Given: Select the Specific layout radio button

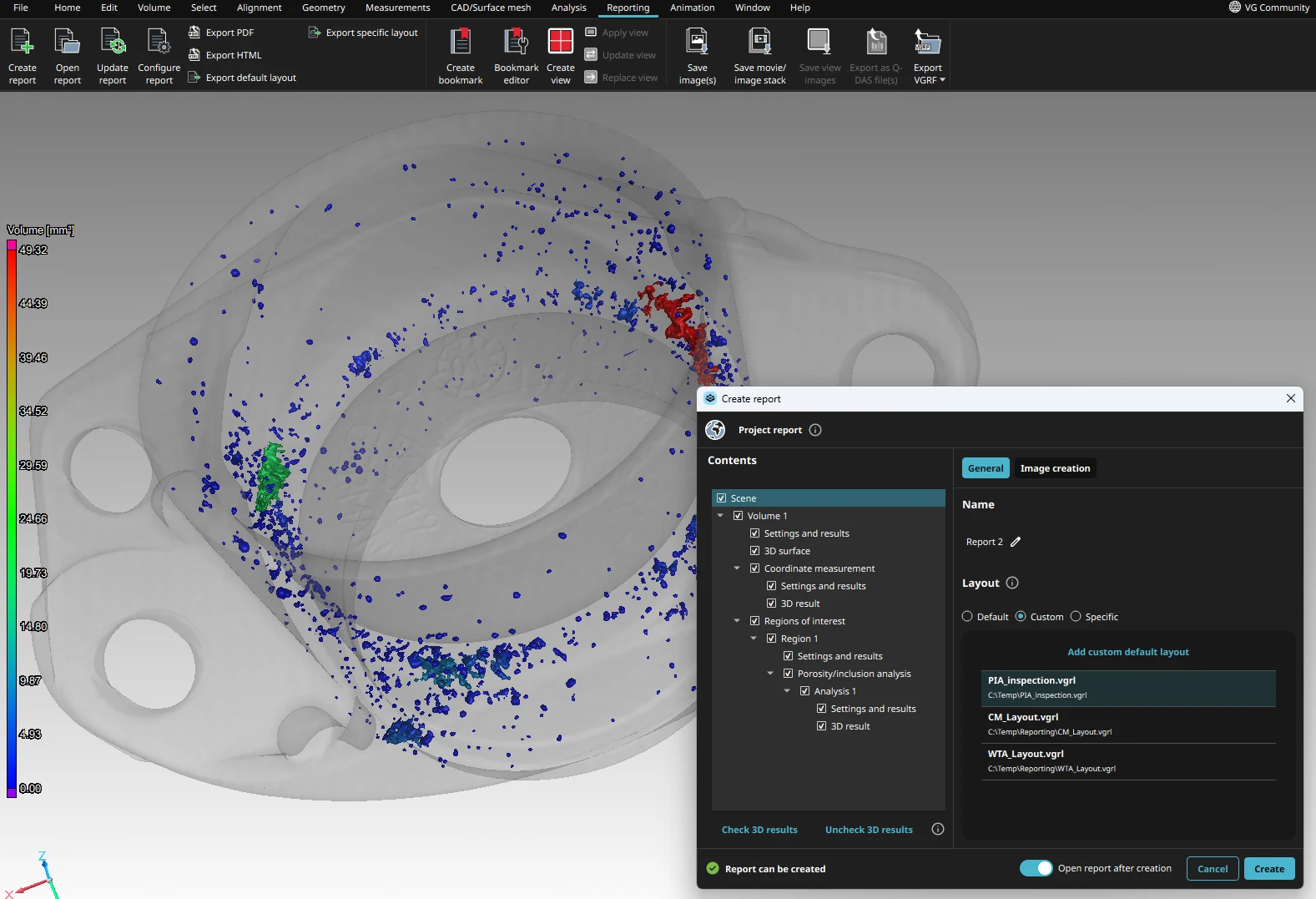Looking at the screenshot, I should (x=1076, y=617).
